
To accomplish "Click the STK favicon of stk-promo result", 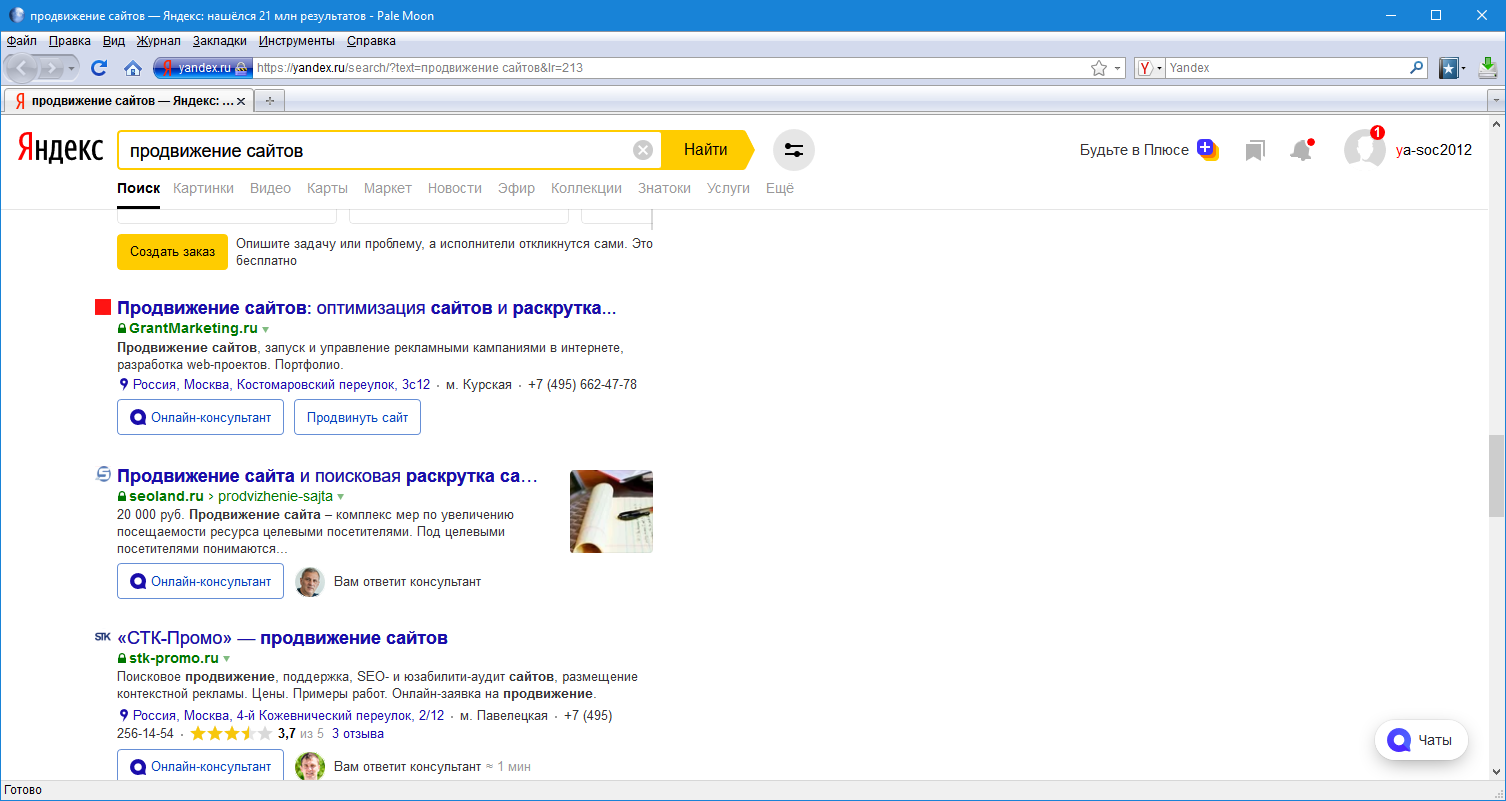I will 102,637.
